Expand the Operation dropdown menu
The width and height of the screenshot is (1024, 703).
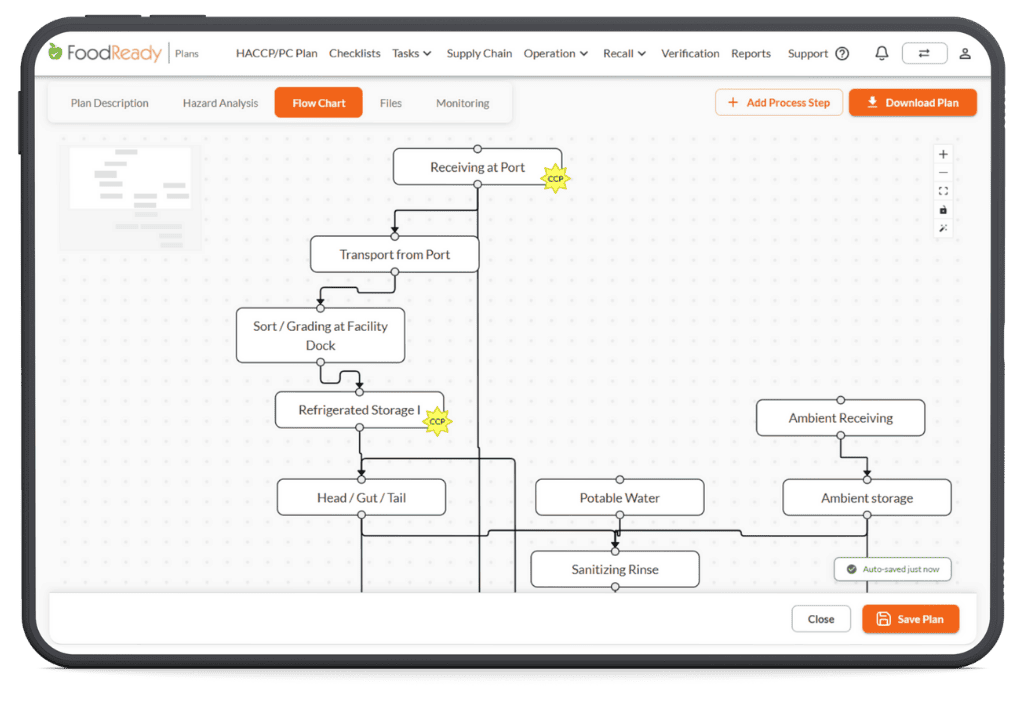tap(556, 54)
